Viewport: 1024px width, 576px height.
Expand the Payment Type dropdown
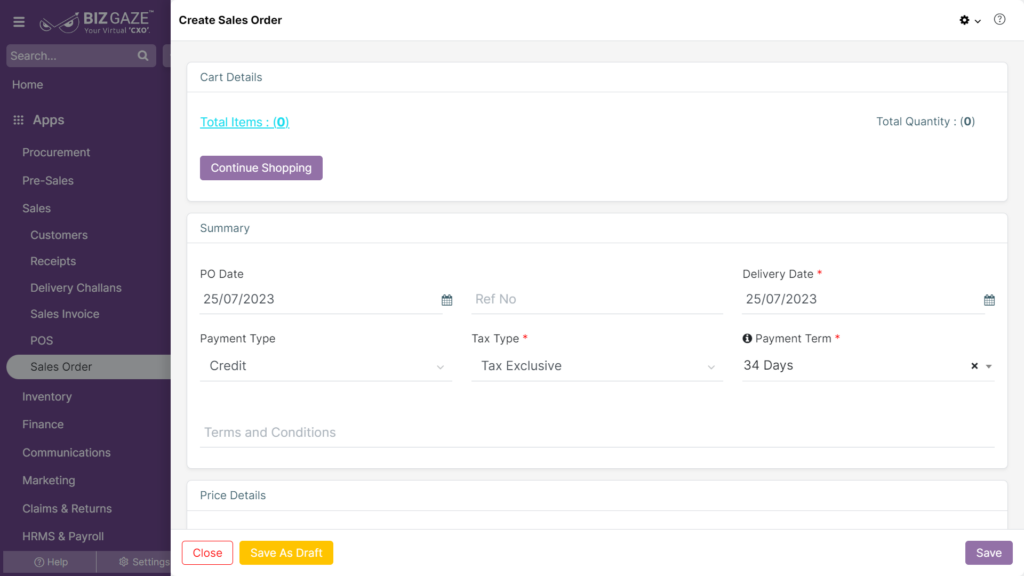[x=325, y=366]
